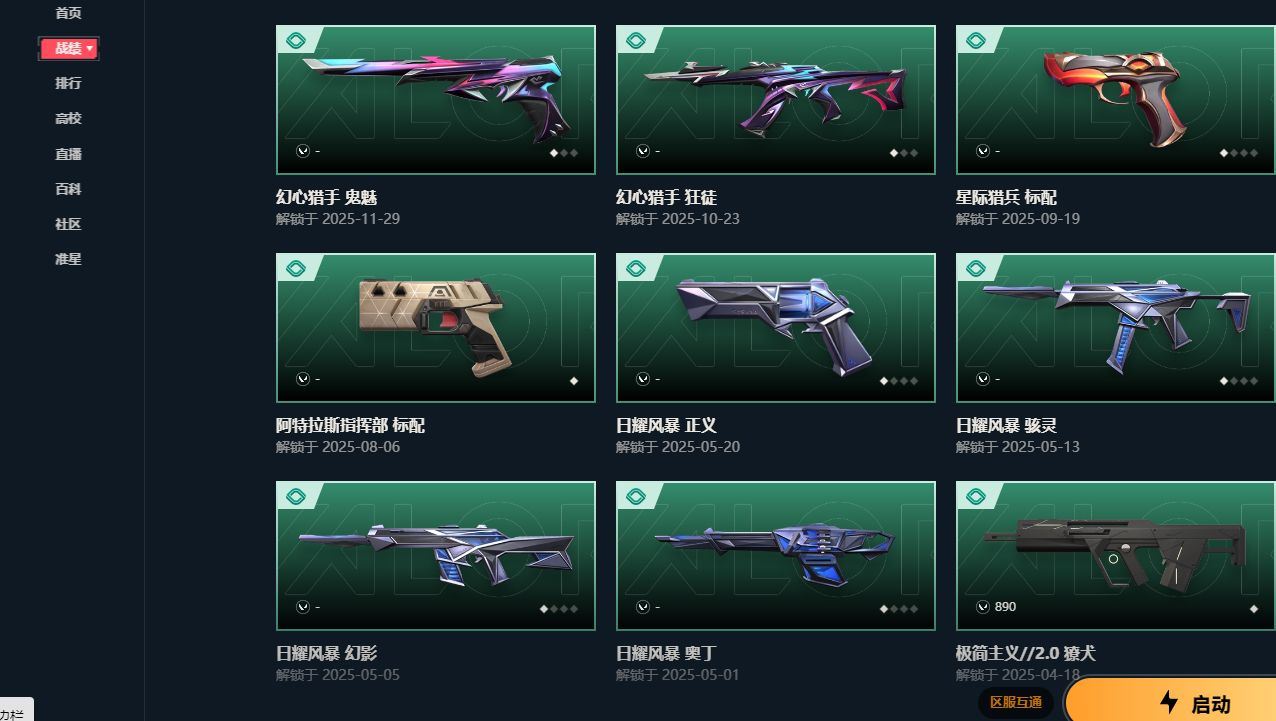The width and height of the screenshot is (1276, 721).
Task: Click the 启动 launch button
Action: 1171,701
